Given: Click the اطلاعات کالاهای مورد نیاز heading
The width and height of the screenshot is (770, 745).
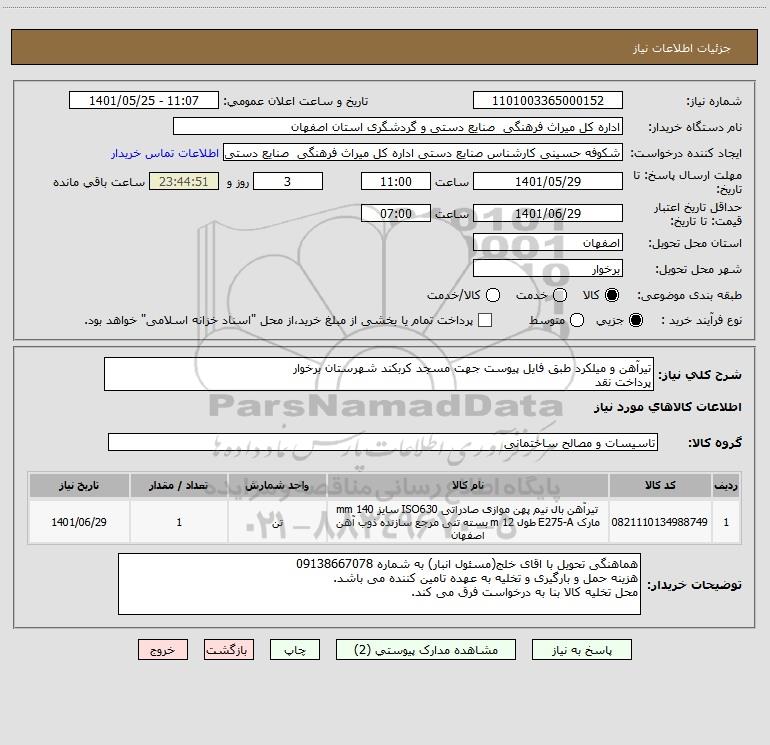Looking at the screenshot, I should tap(667, 407).
